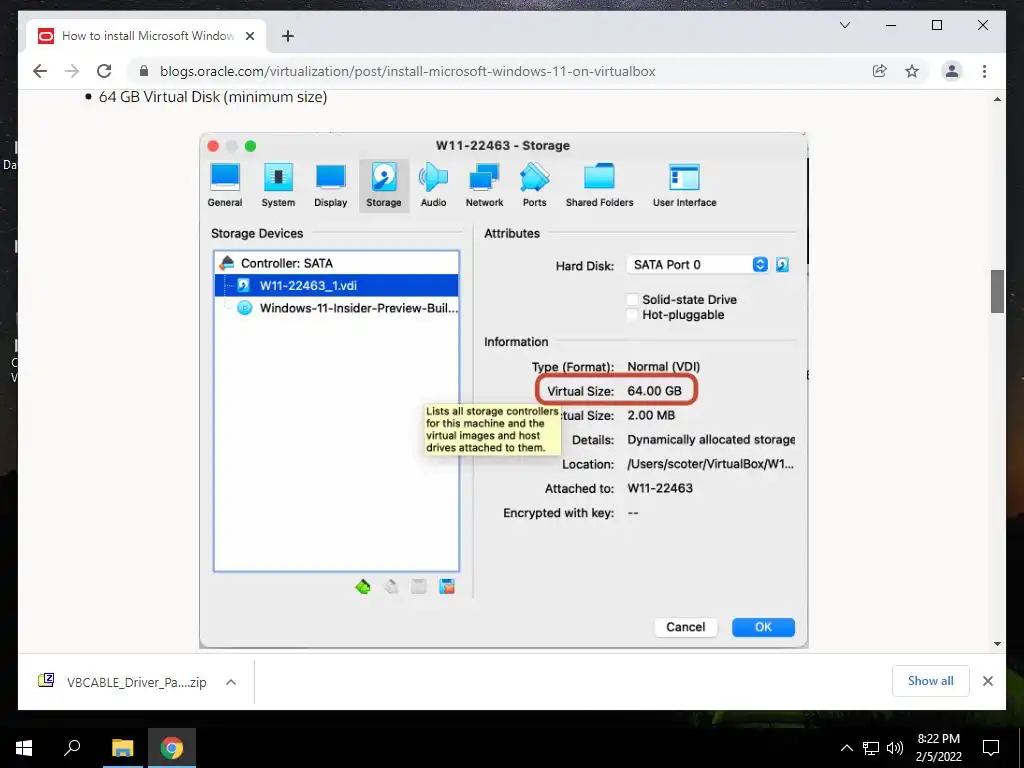The width and height of the screenshot is (1024, 768).
Task: Click the address bar URL
Action: point(408,71)
